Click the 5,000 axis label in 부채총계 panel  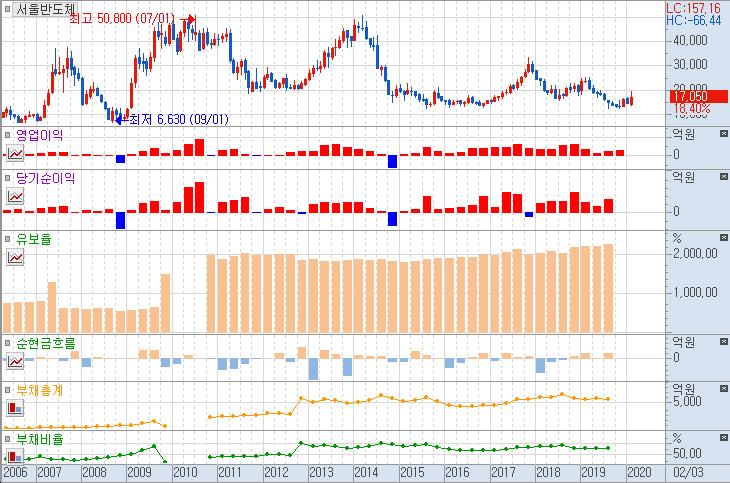(687, 401)
